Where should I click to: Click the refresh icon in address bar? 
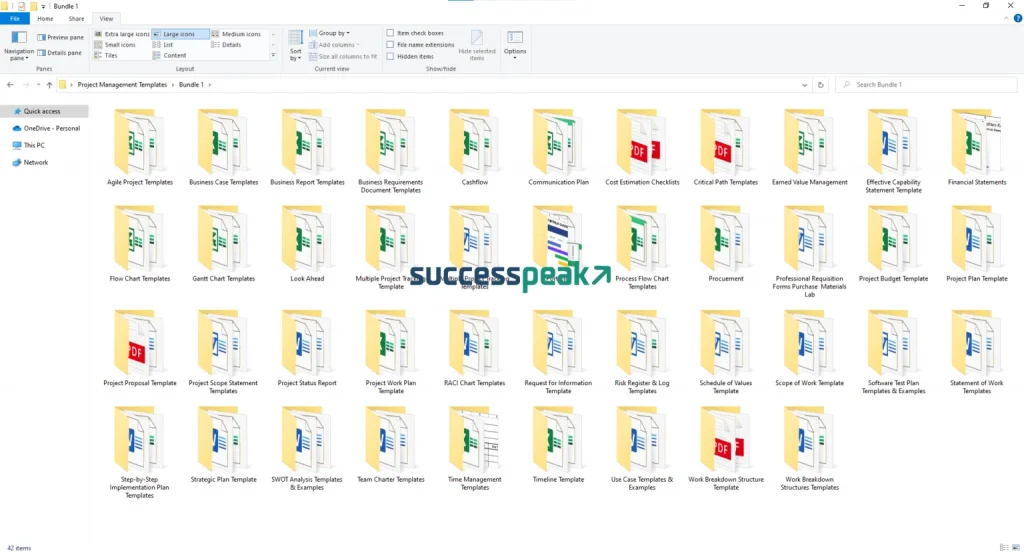point(823,85)
